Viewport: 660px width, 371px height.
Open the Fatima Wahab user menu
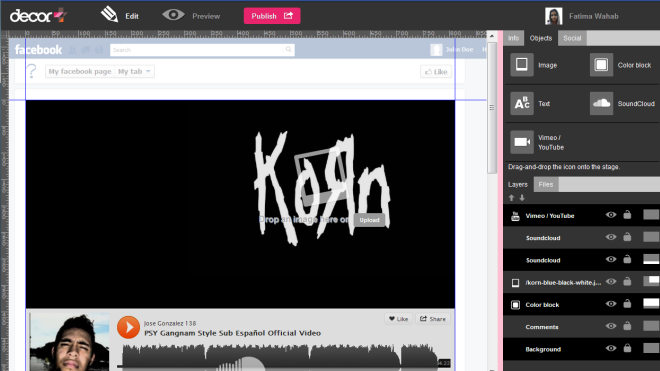coord(582,16)
